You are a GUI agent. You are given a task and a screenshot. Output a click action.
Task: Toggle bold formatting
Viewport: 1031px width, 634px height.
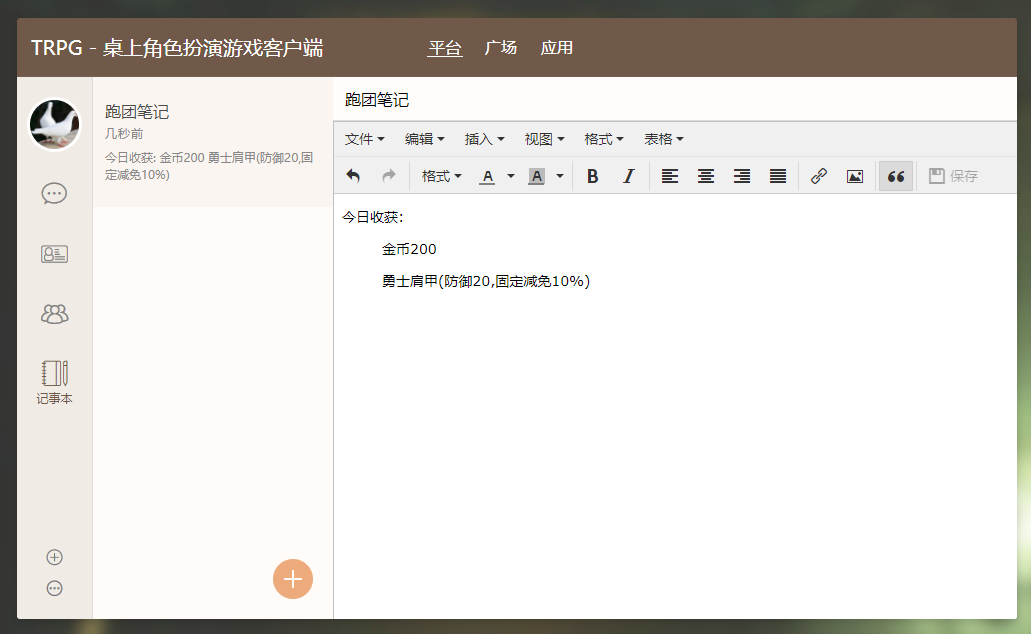[x=592, y=176]
